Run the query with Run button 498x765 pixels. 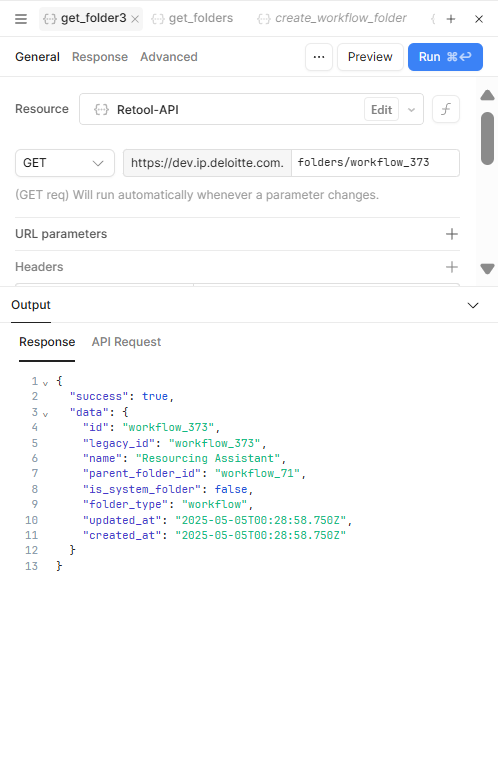pyautogui.click(x=445, y=57)
